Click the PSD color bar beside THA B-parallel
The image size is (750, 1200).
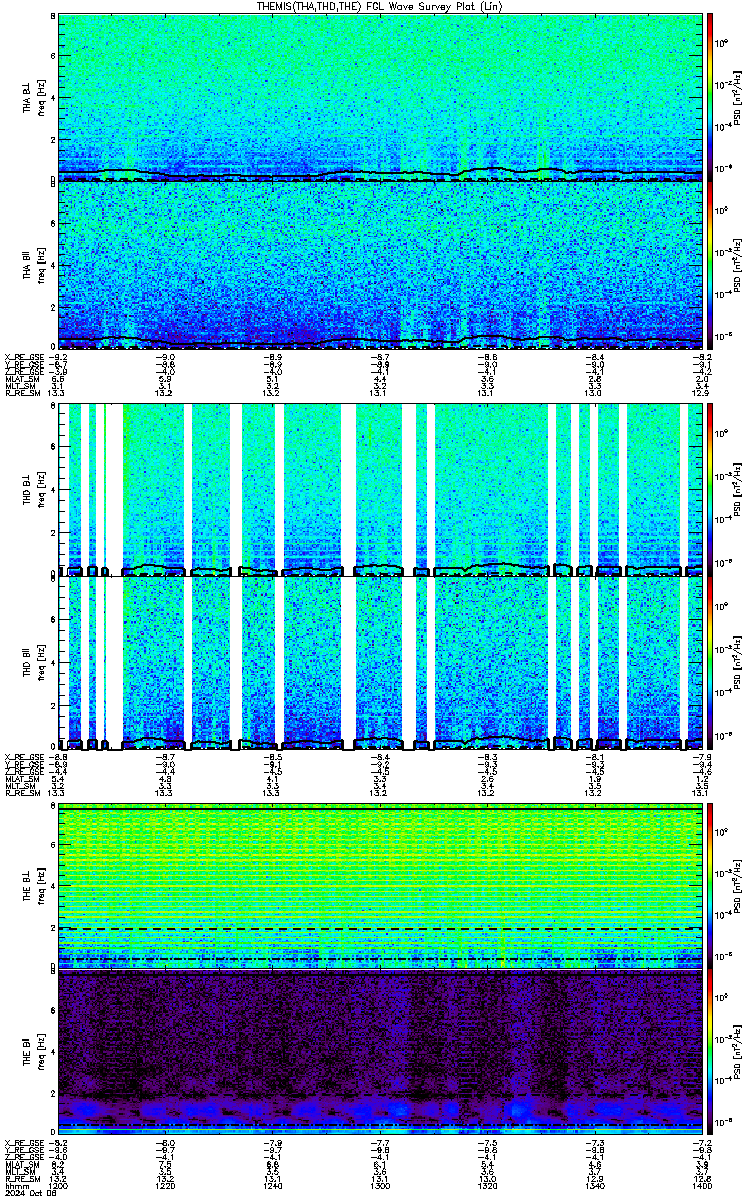pyautogui.click(x=710, y=265)
